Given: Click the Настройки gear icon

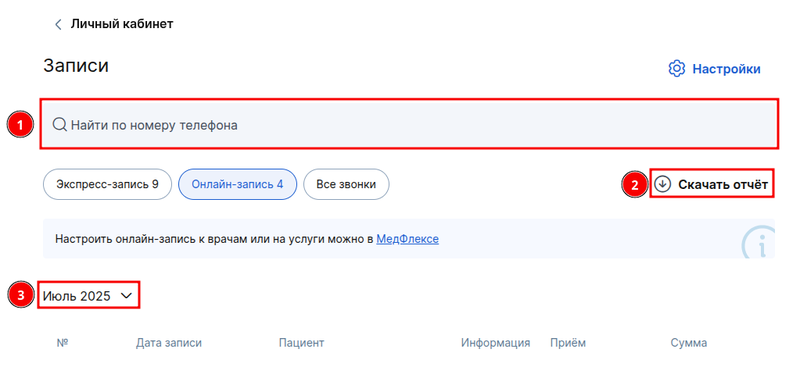Looking at the screenshot, I should point(677,68).
